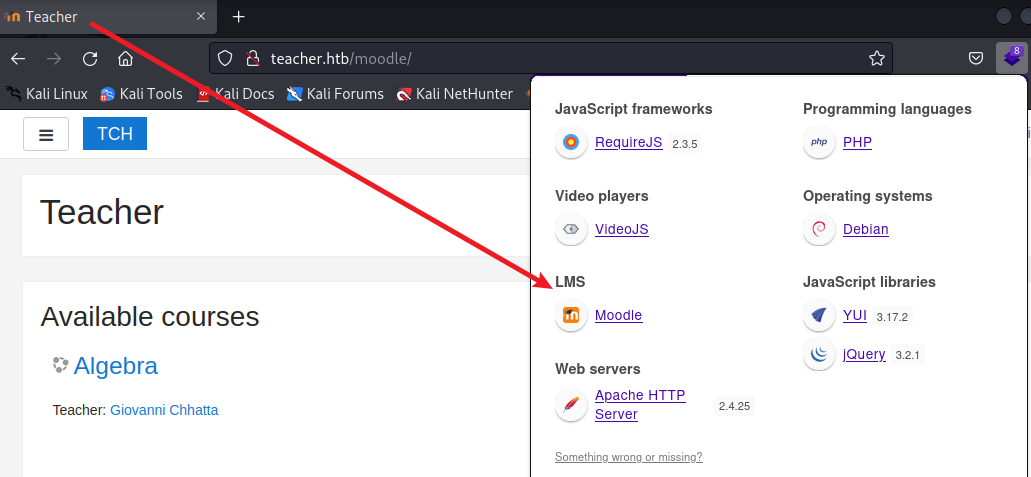Click the jQuery link
1031x477 pixels.
[864, 355]
